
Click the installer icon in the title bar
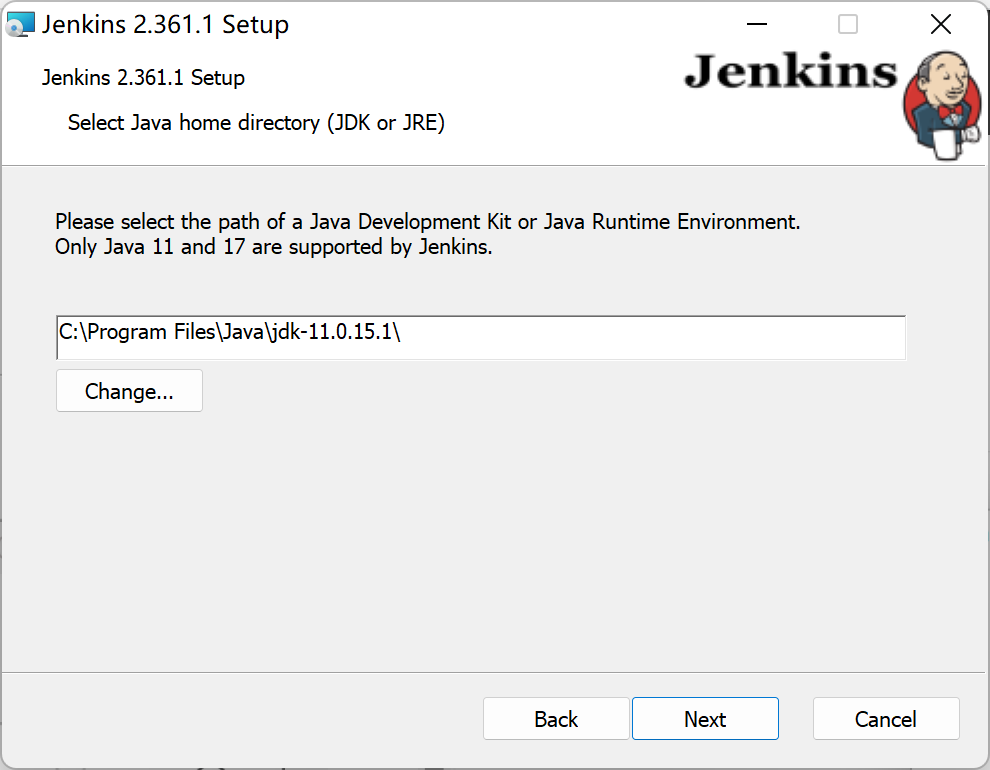click(x=20, y=25)
